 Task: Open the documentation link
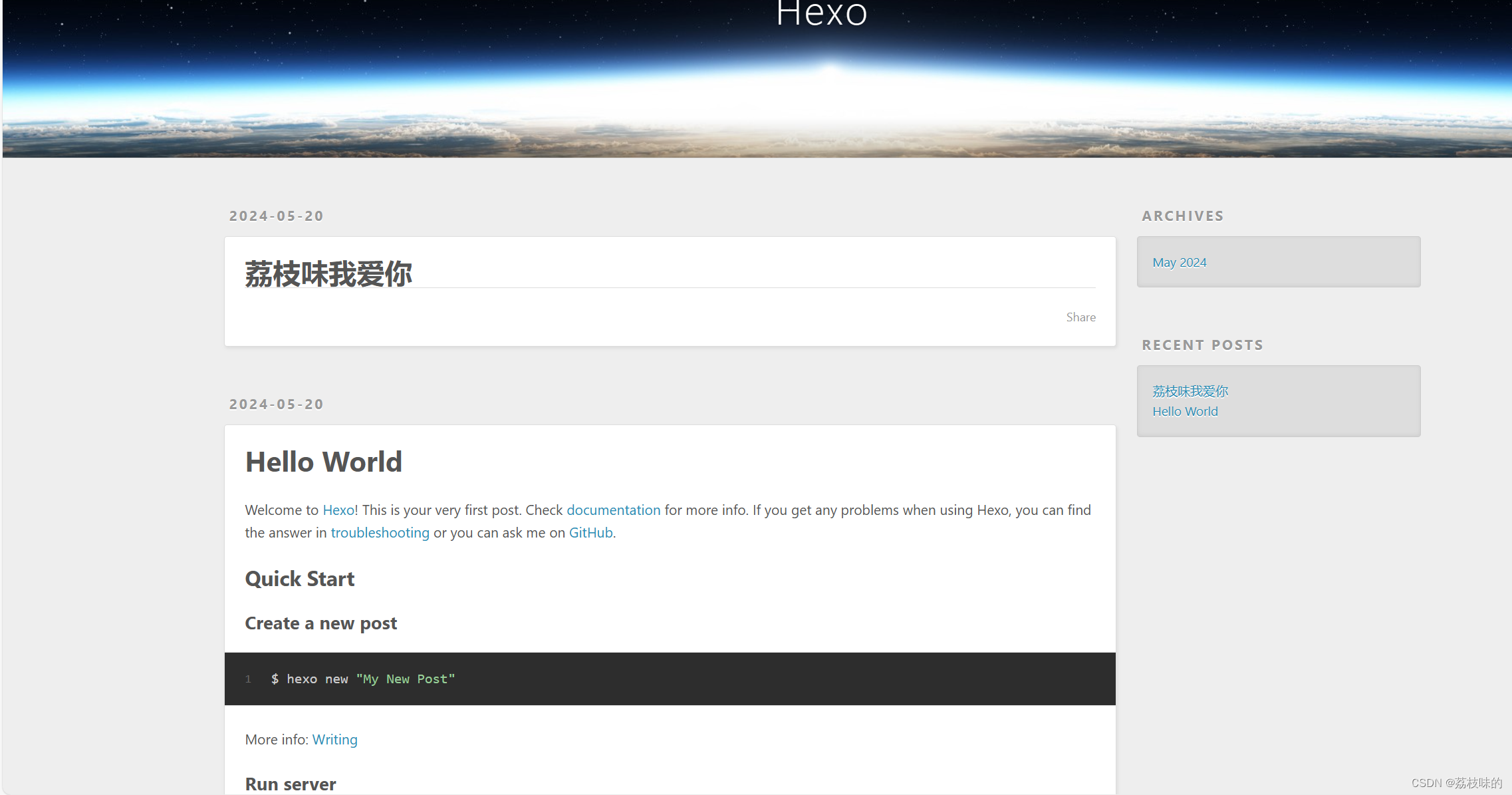(613, 510)
